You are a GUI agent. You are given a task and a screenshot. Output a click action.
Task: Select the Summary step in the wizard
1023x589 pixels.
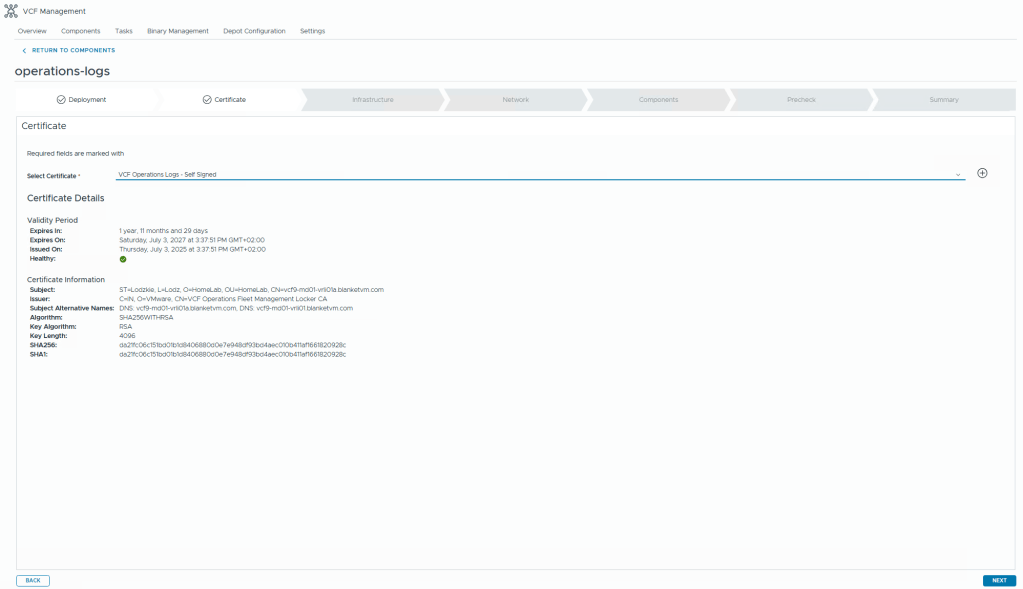(x=942, y=100)
